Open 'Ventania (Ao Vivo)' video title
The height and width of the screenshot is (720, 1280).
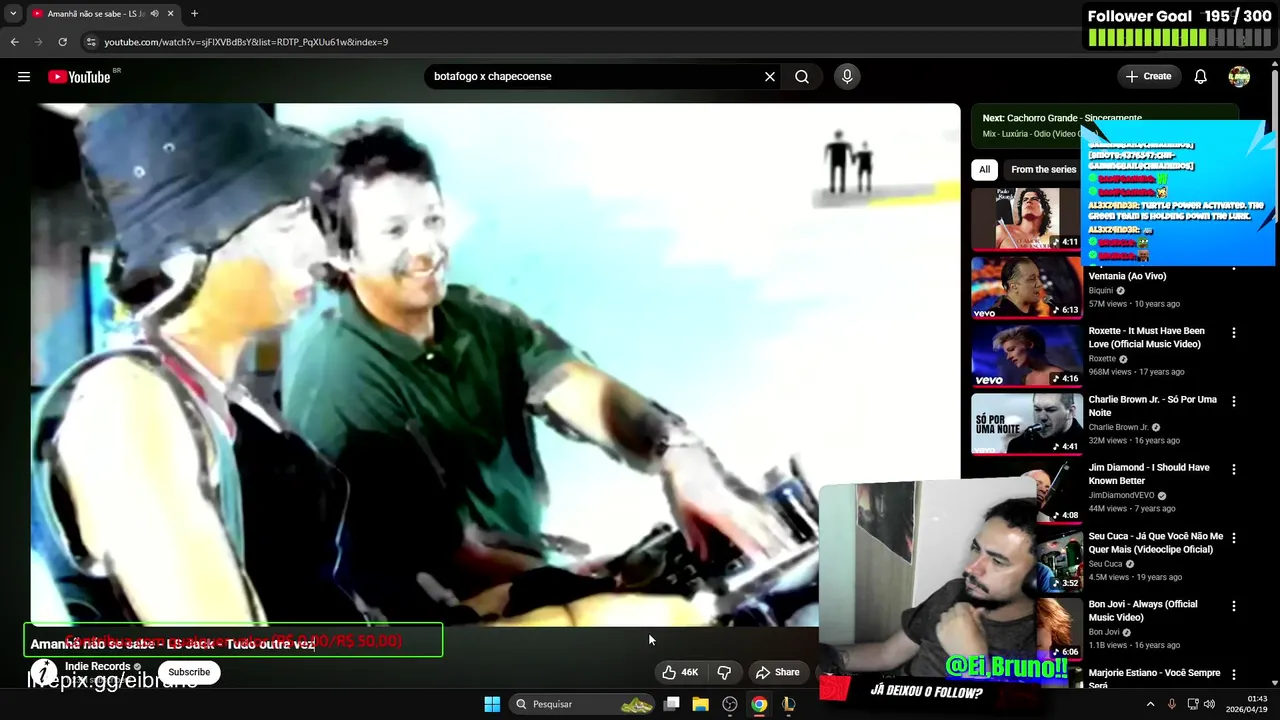point(1127,276)
